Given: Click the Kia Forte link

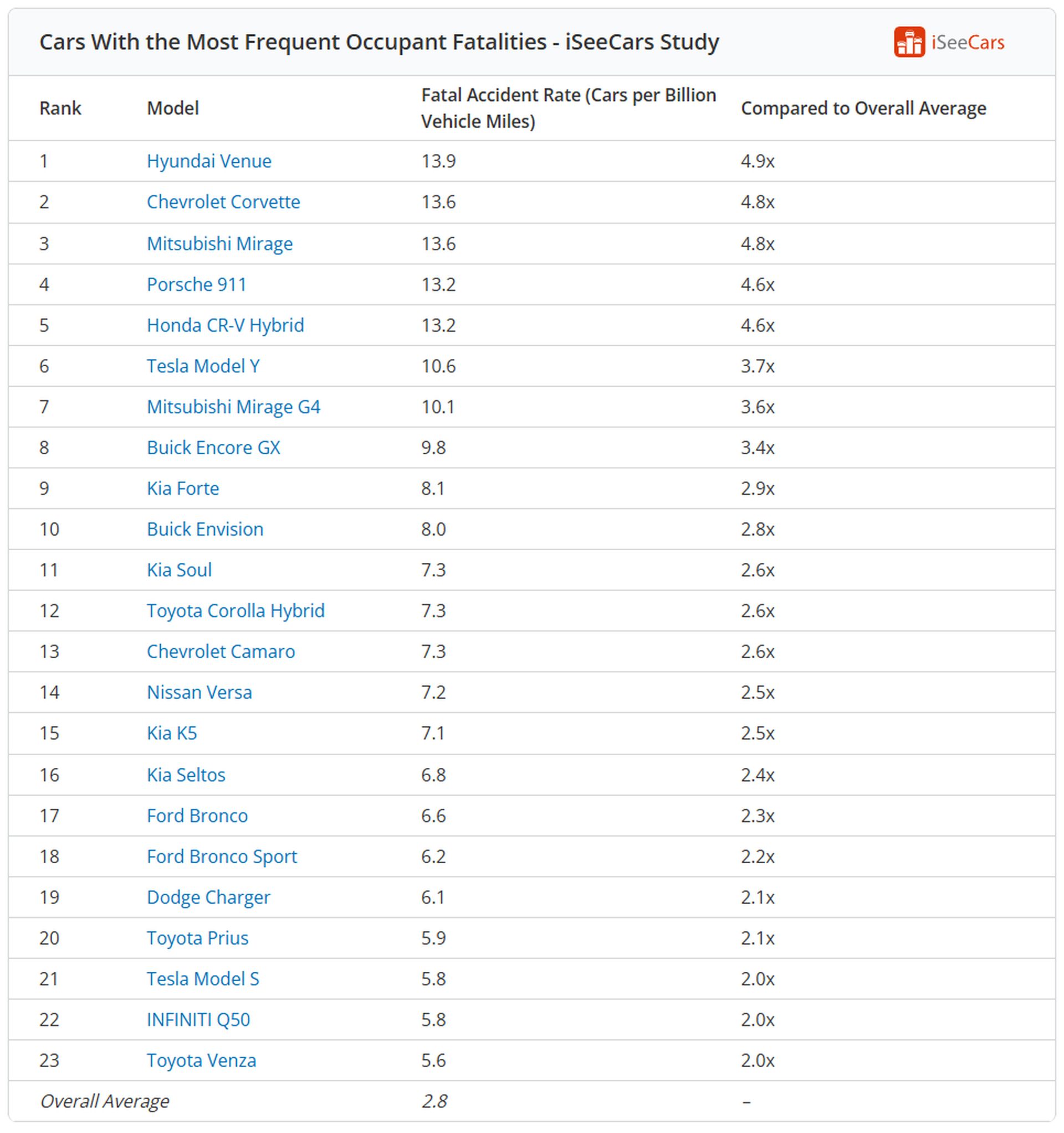Looking at the screenshot, I should click(x=182, y=489).
